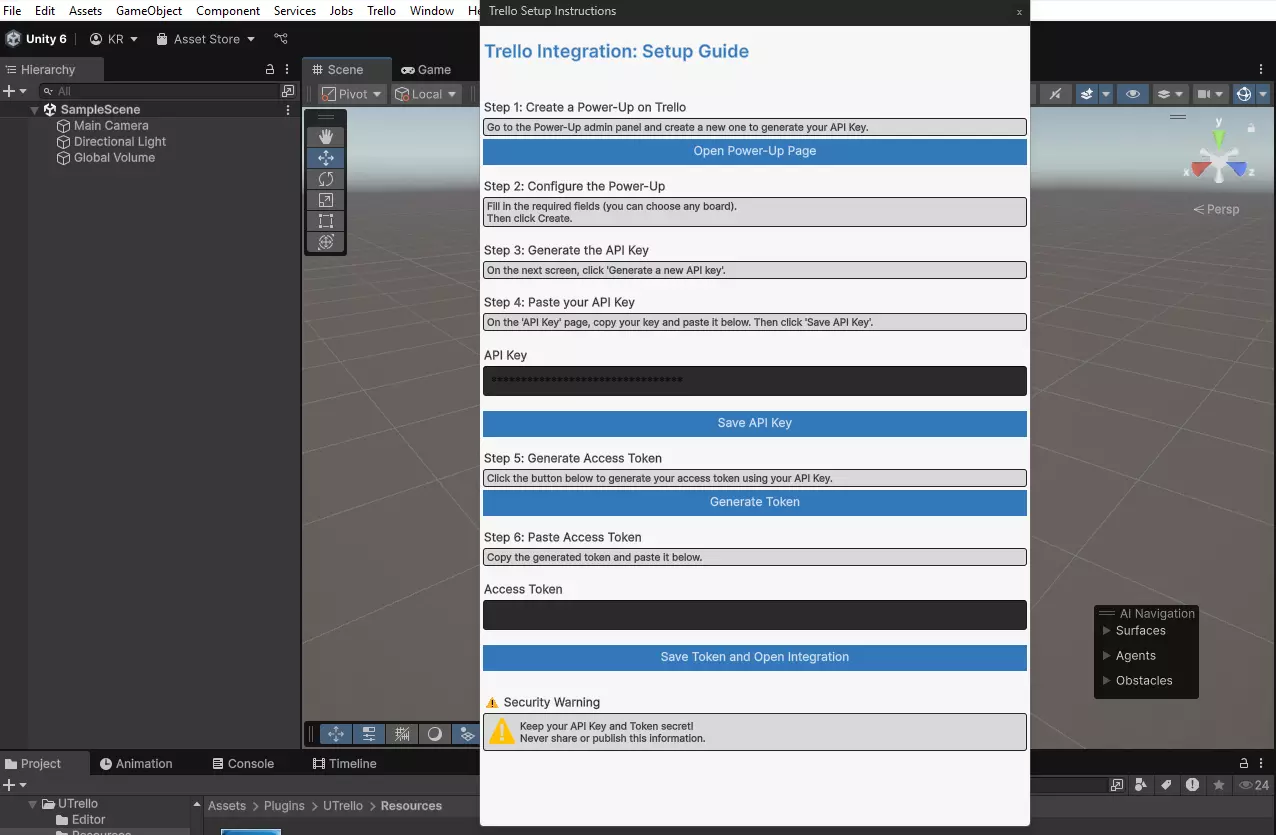
Task: Click the bottom overlay snap settings icon
Action: (369, 734)
